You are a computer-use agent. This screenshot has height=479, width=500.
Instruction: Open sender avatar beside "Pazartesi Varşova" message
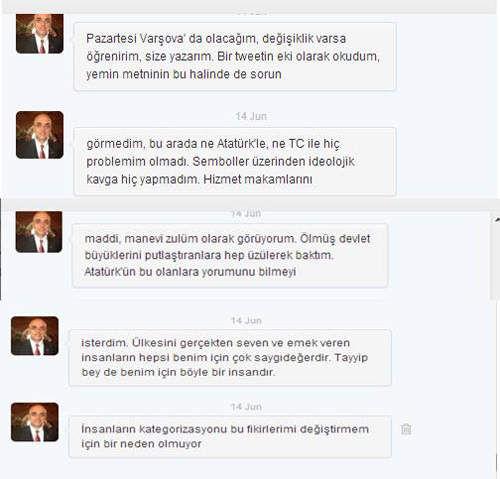point(40,34)
